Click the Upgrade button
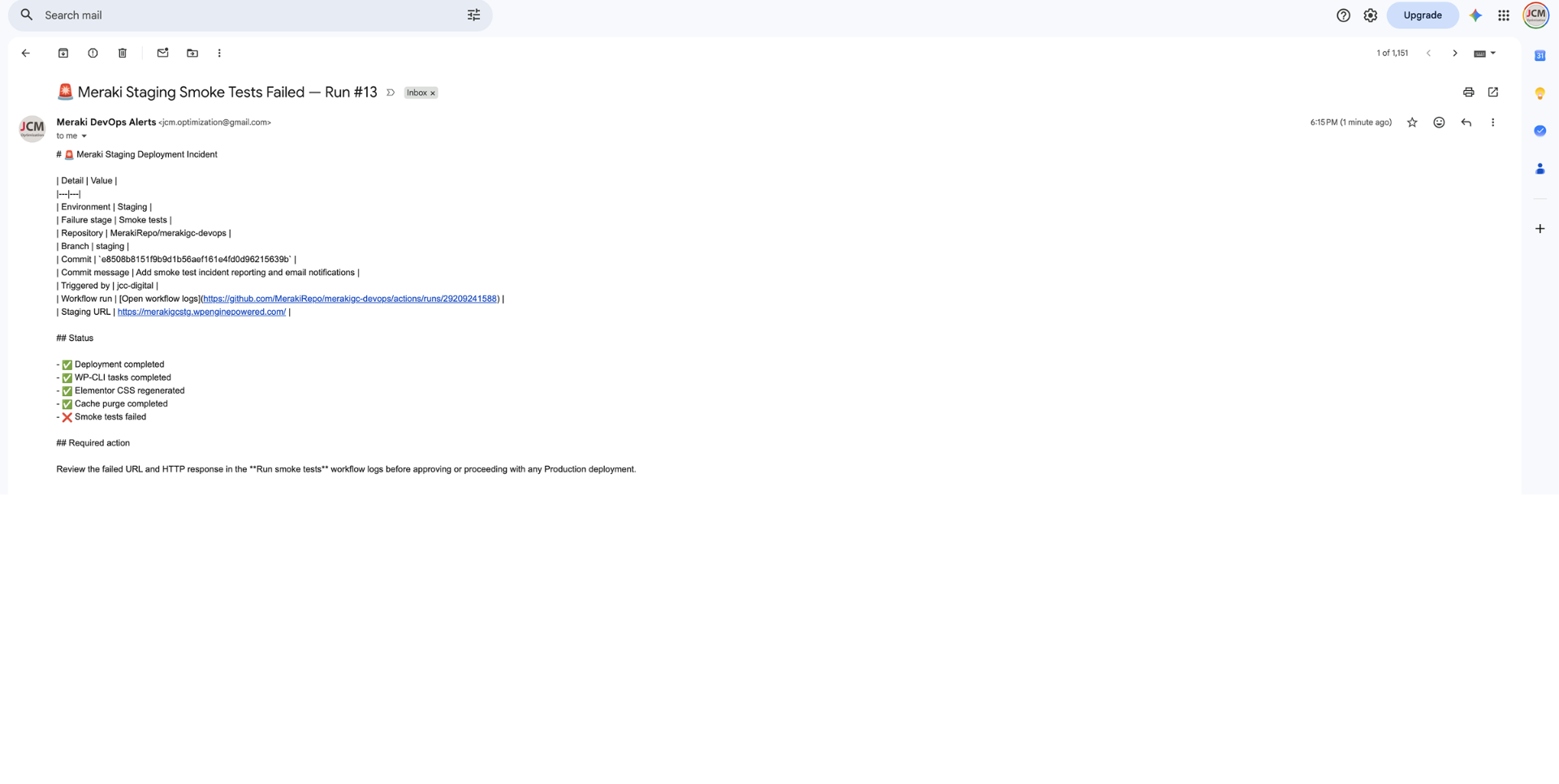This screenshot has width=1559, height=784. tap(1422, 15)
